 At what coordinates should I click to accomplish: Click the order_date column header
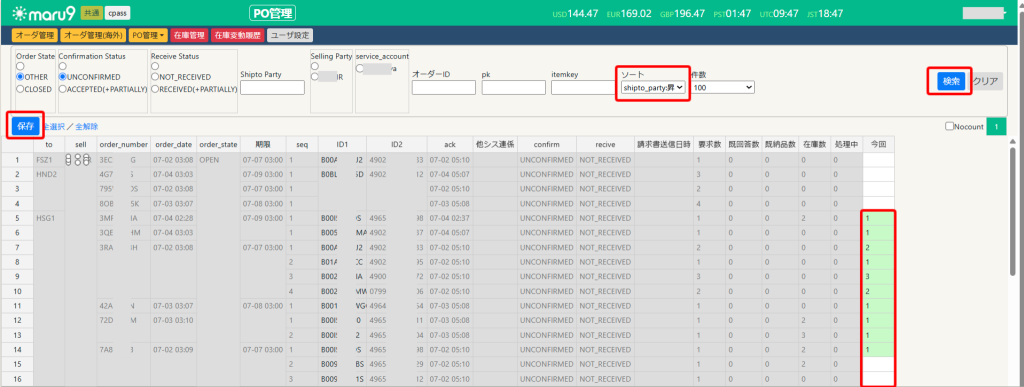click(x=173, y=144)
